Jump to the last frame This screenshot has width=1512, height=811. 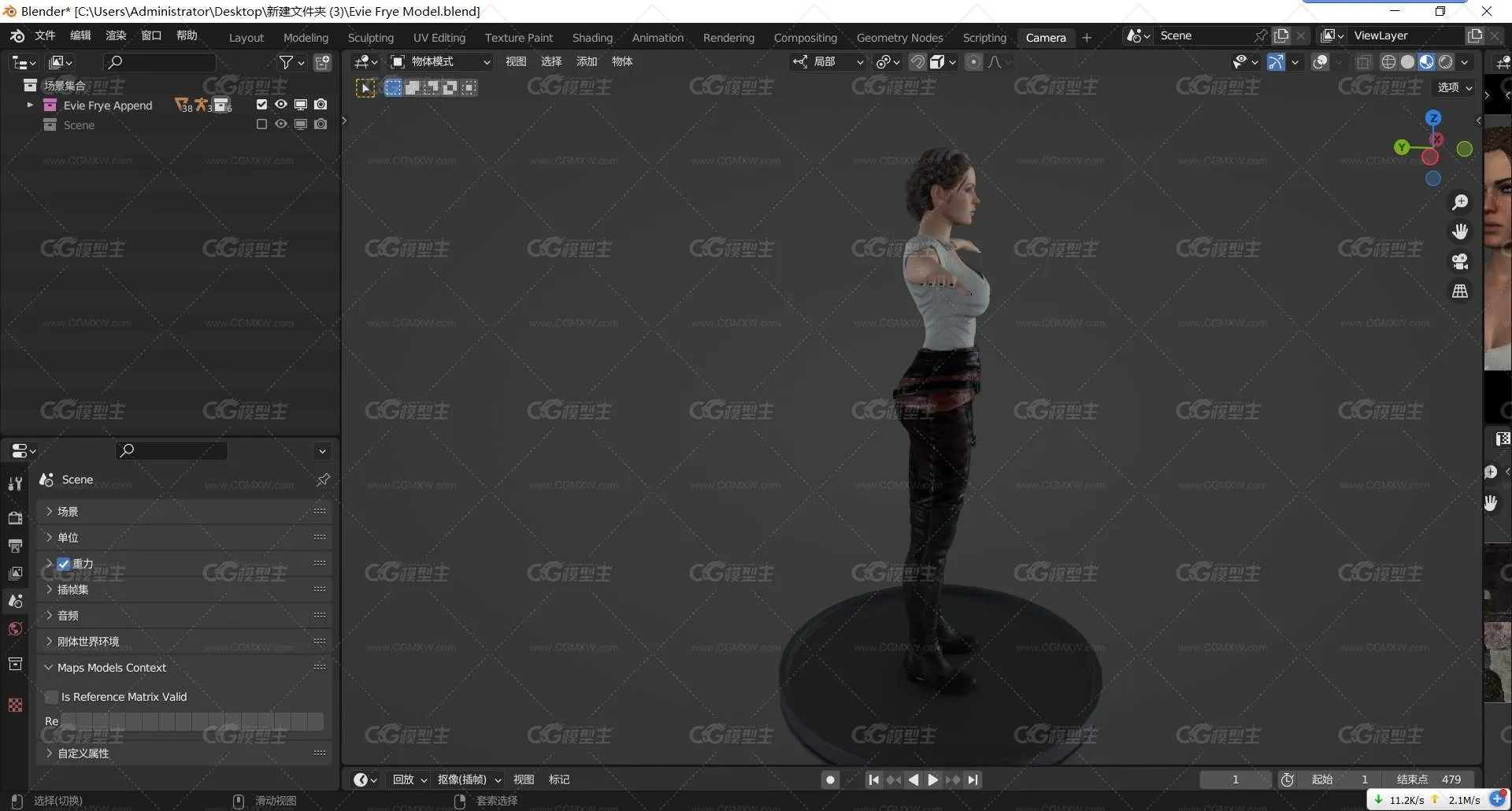tap(973, 780)
